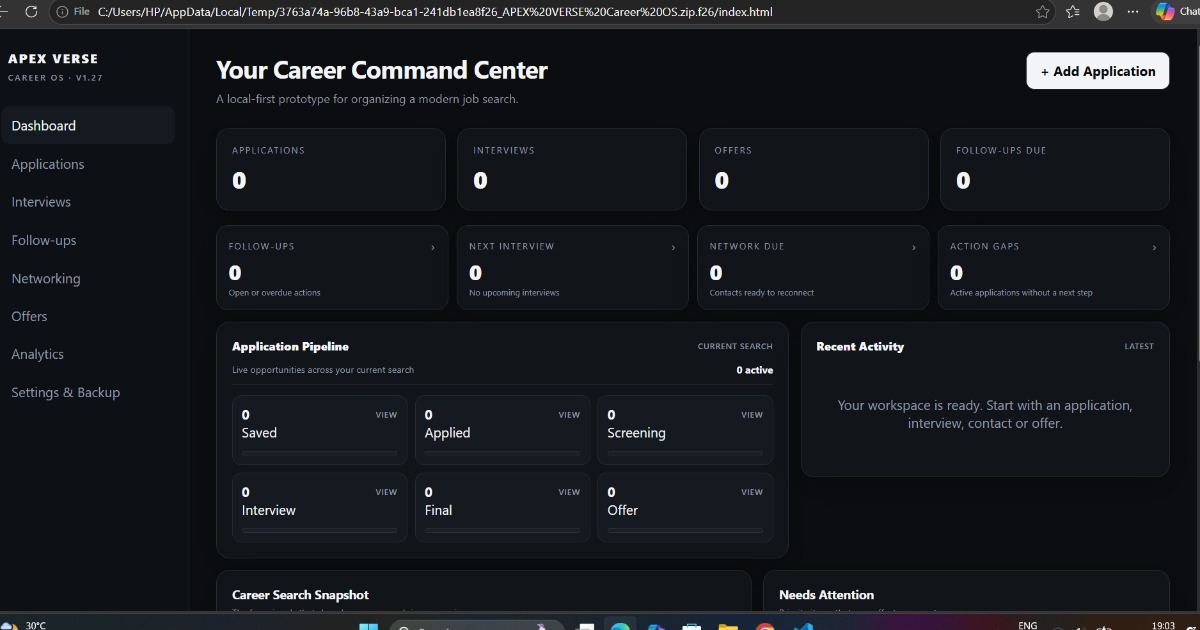Click the Career Search Snapshot heading

click(301, 595)
